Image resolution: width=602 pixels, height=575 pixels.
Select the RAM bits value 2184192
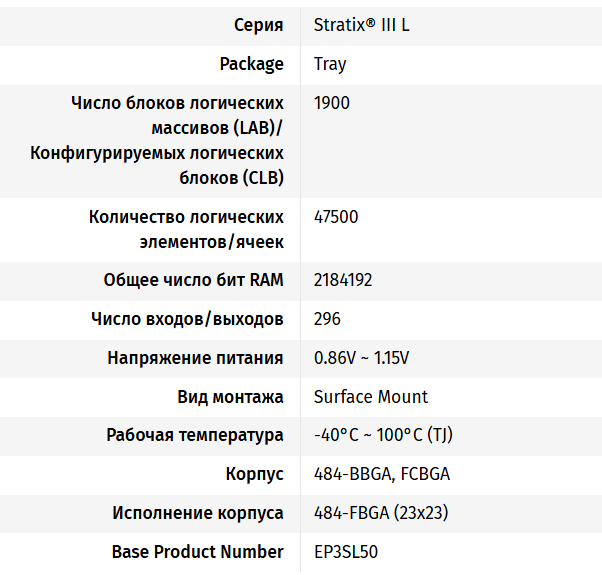click(x=343, y=280)
